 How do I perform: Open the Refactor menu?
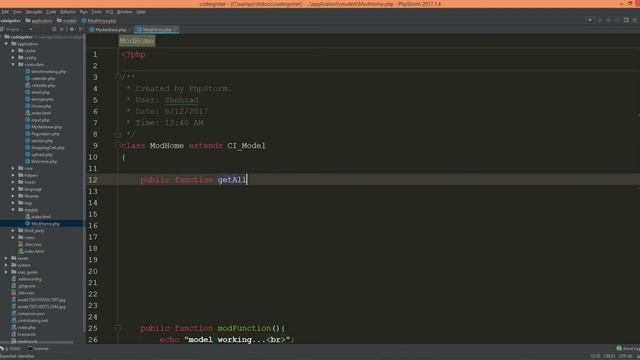pyautogui.click(x=68, y=12)
